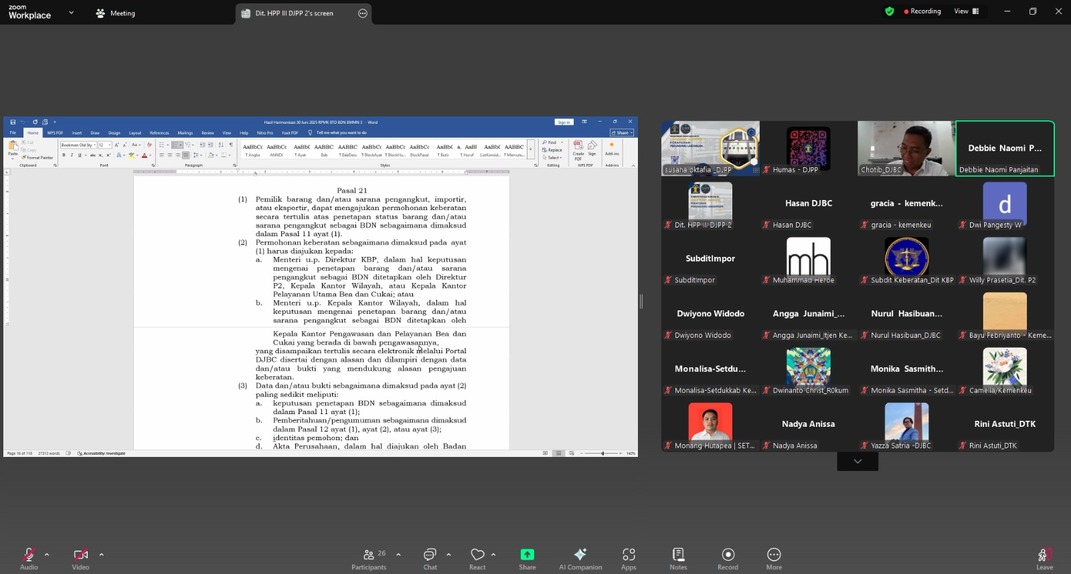Click the Word zoom slider in status bar

coord(602,453)
